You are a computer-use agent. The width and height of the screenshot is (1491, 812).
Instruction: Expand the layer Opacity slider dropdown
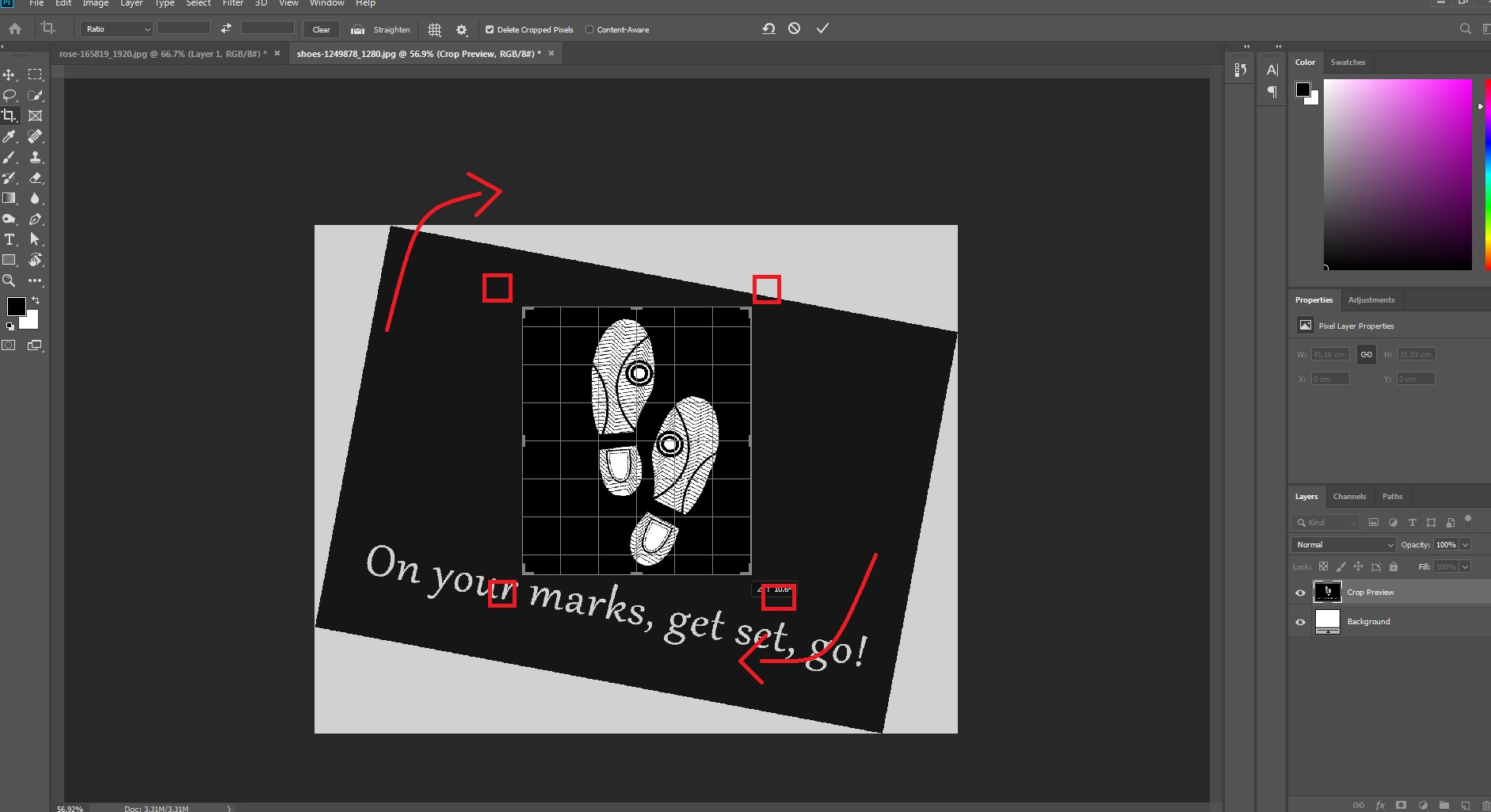[1465, 545]
